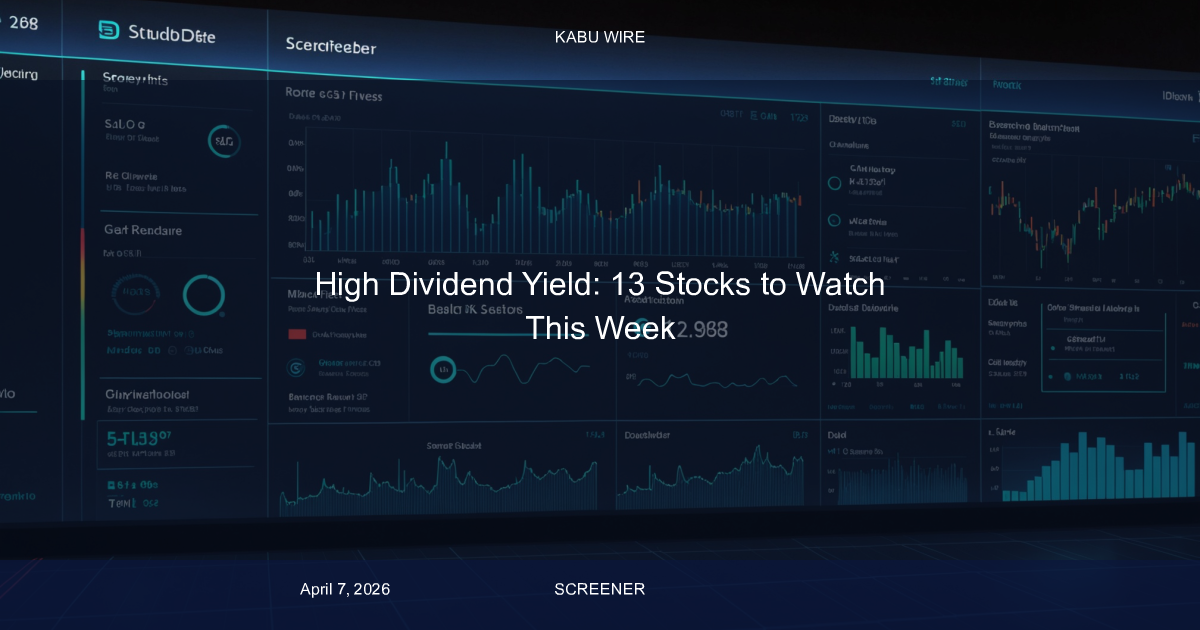The image size is (1200, 630).
Task: Click the SCREENER category label
Action: (x=600, y=589)
